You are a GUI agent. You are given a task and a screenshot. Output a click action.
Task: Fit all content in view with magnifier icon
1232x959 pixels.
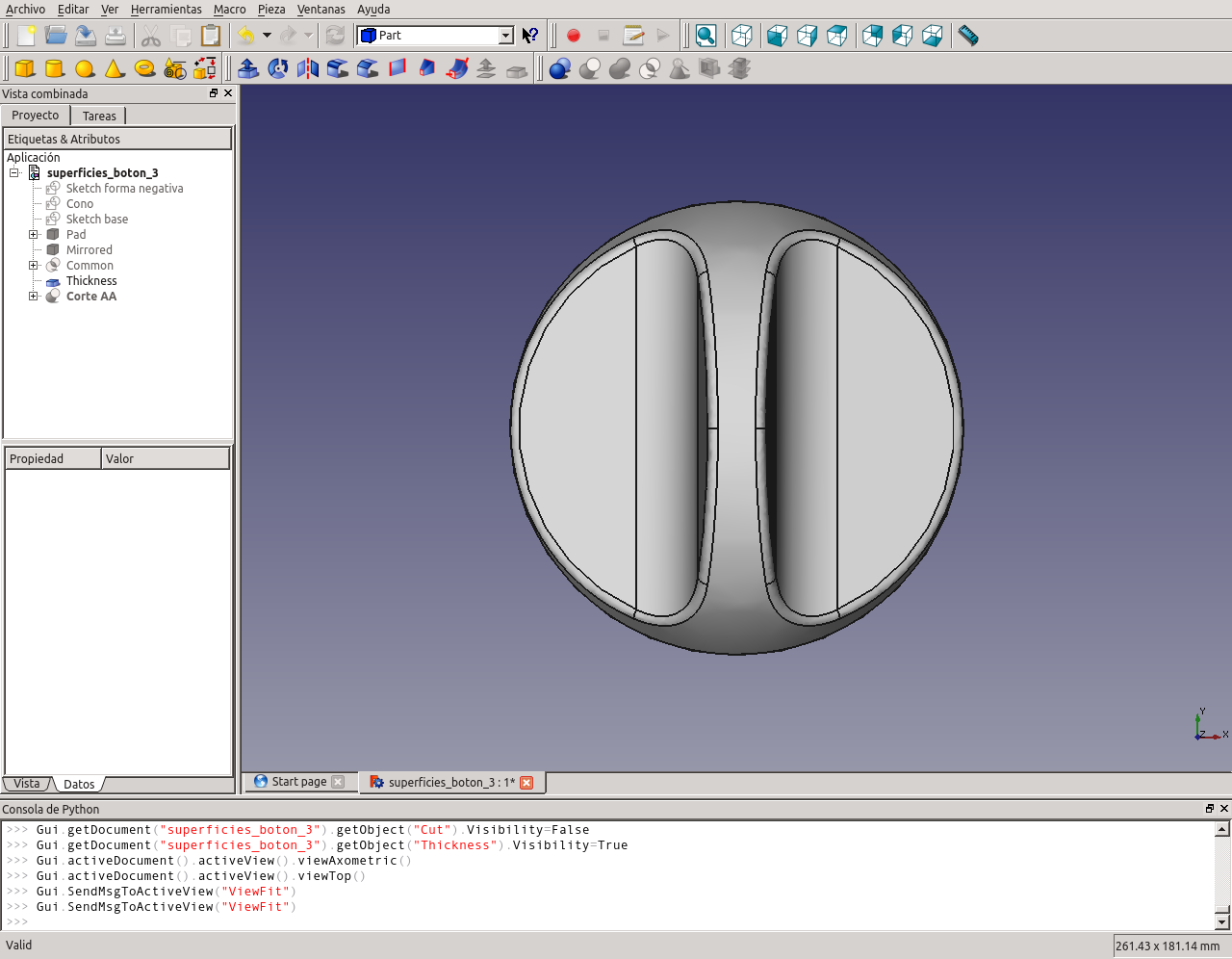706,37
